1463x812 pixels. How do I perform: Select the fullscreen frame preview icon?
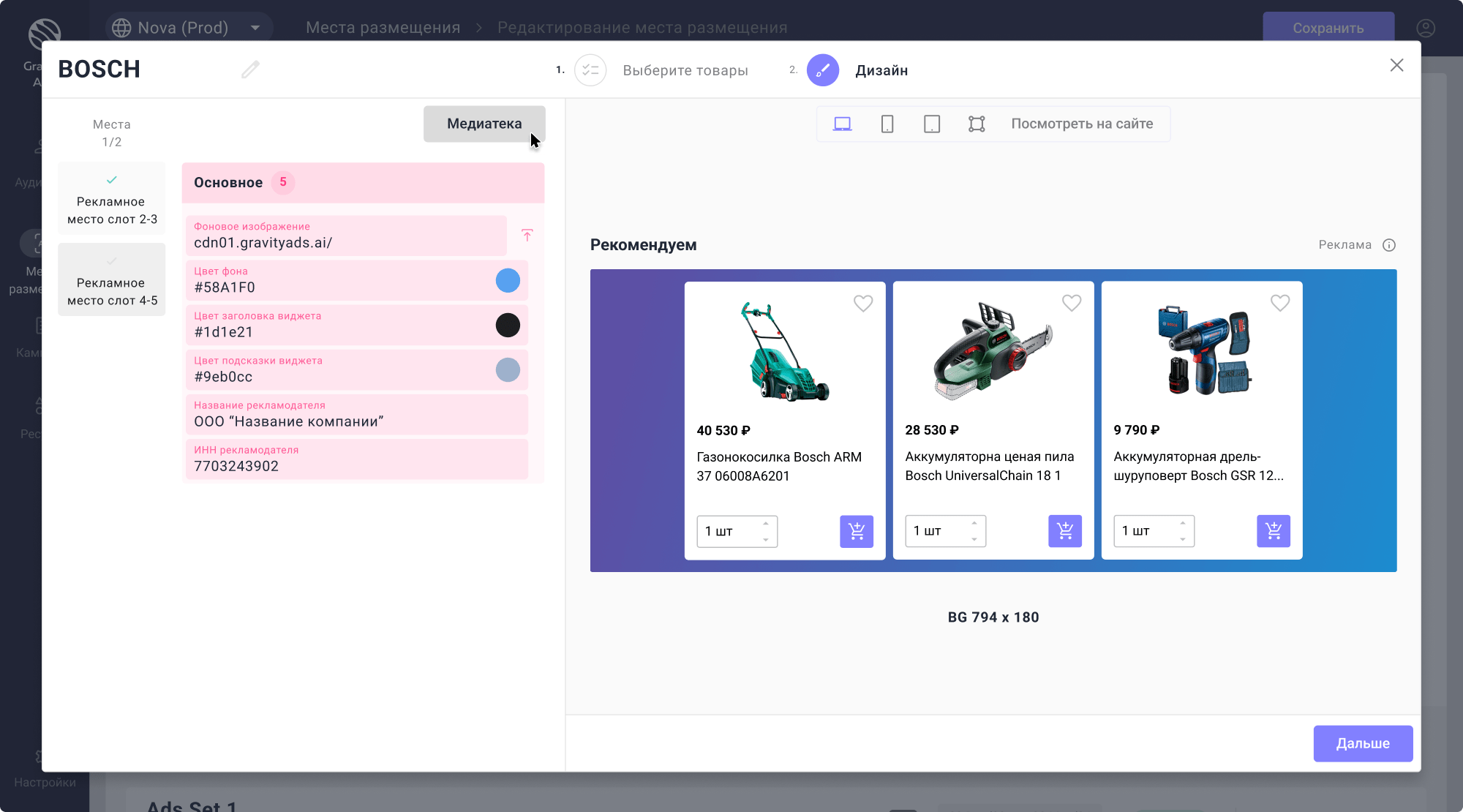coord(977,124)
